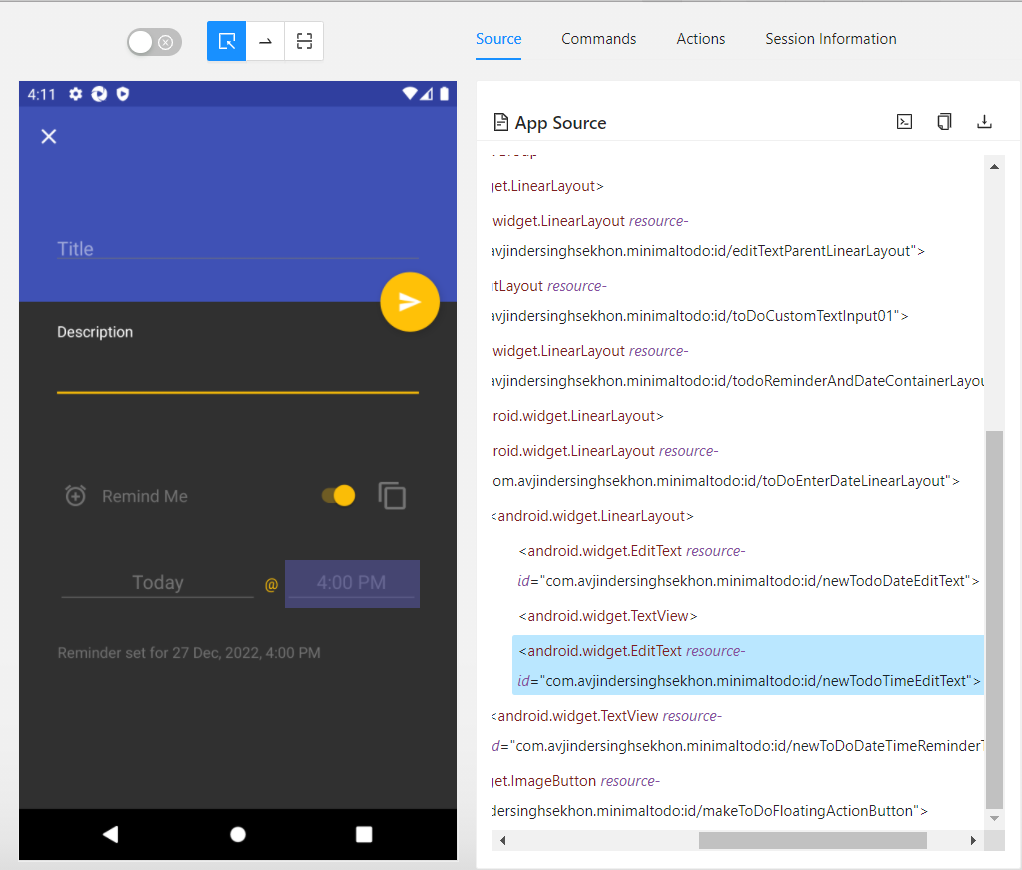Switch to the Commands tab
This screenshot has height=870, width=1022.
click(x=598, y=39)
